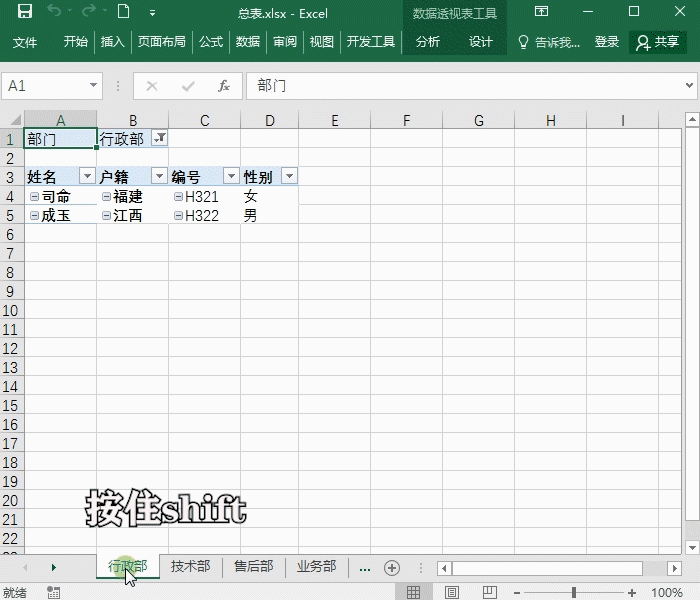Viewport: 700px width, 600px height.
Task: Click the confirm checkmark in formula bar
Action: pos(188,86)
